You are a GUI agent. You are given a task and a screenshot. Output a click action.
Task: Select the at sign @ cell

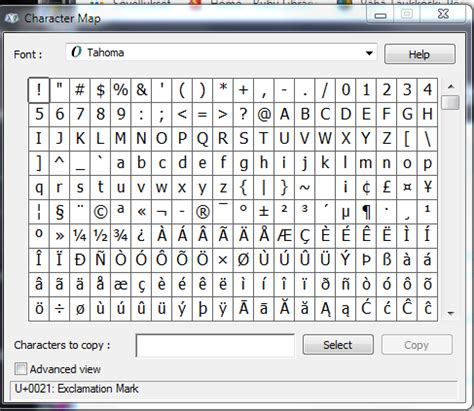(264, 114)
